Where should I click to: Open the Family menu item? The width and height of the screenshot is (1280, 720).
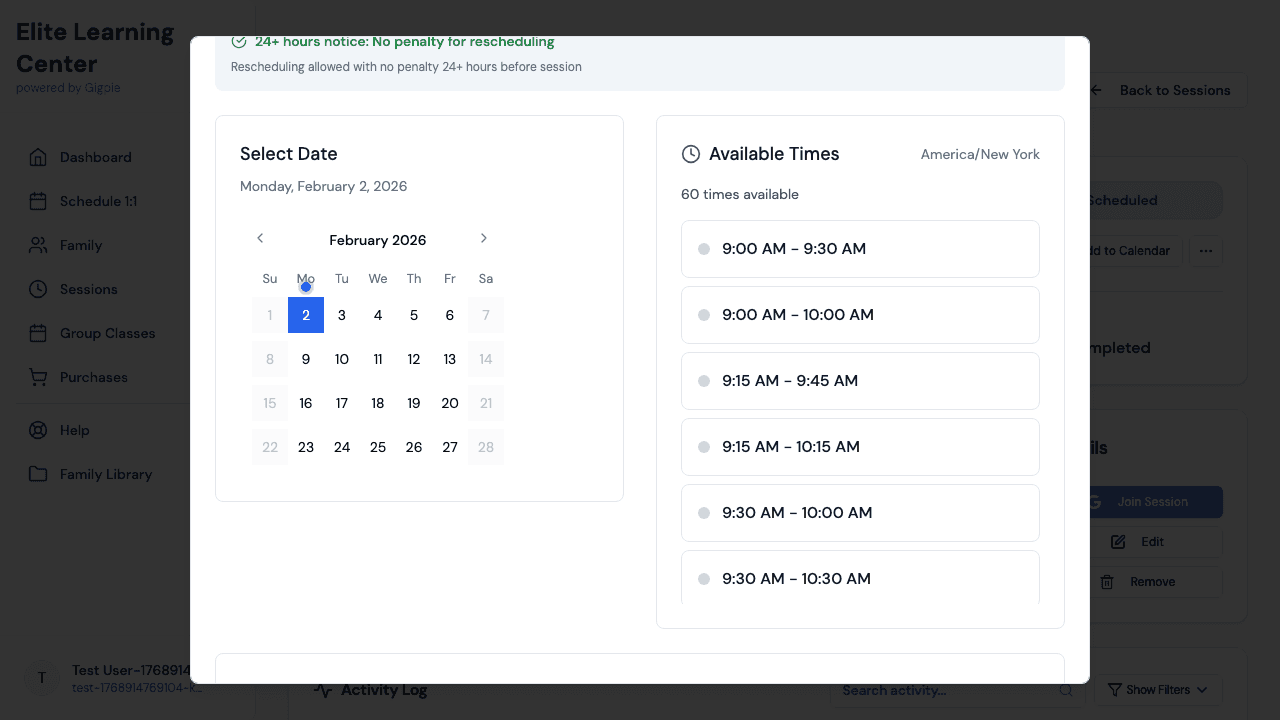tap(81, 245)
